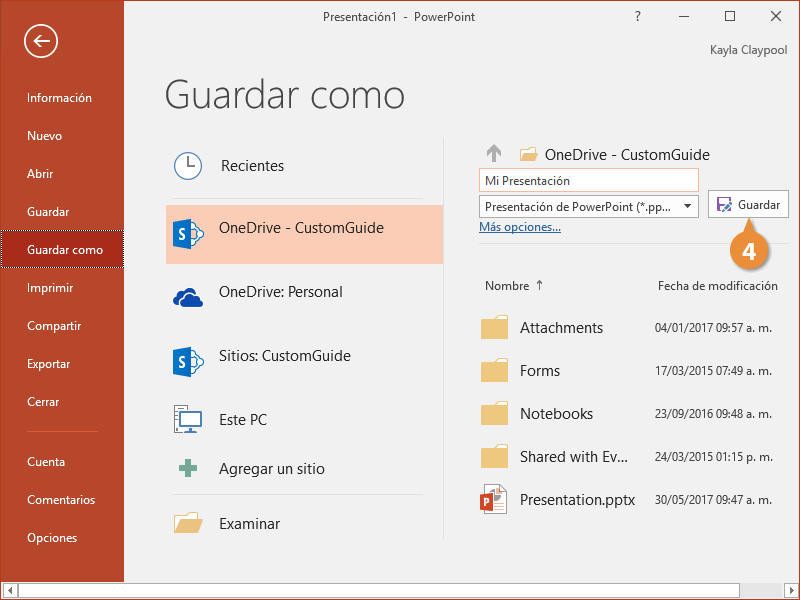Click the Notebooks folder icon

coord(494,413)
